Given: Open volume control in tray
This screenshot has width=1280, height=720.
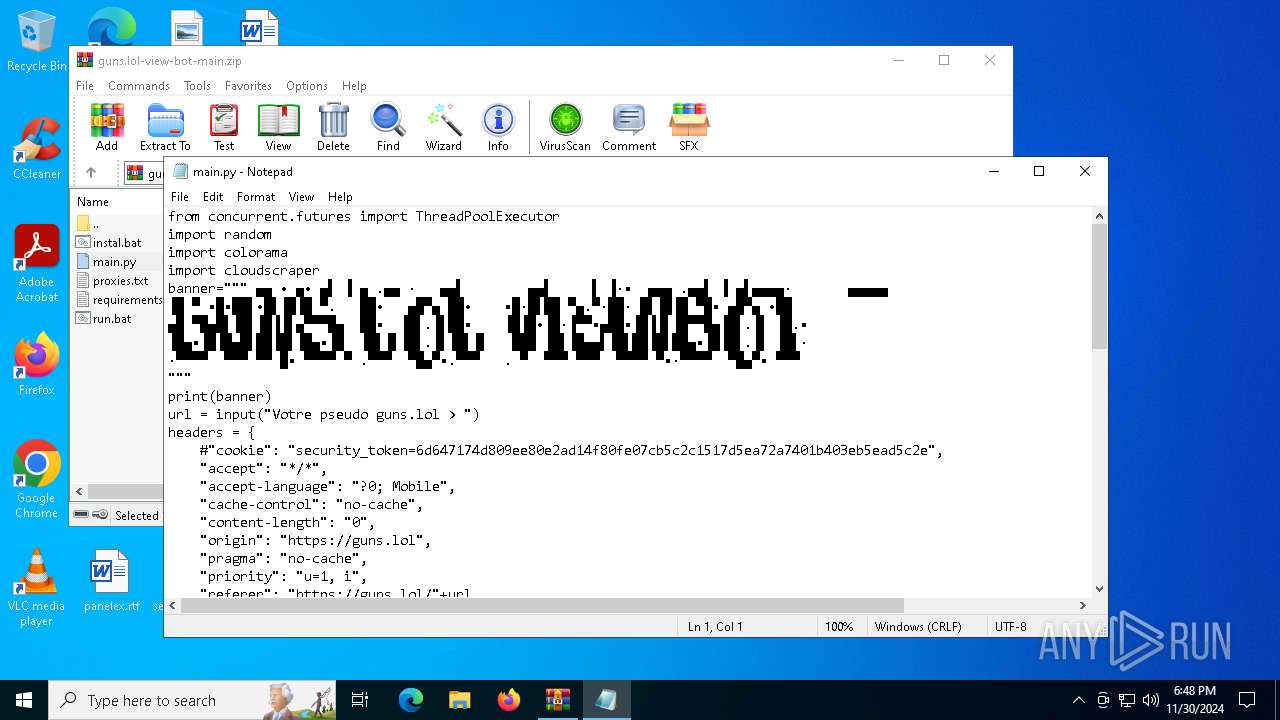Looking at the screenshot, I should point(1150,700).
